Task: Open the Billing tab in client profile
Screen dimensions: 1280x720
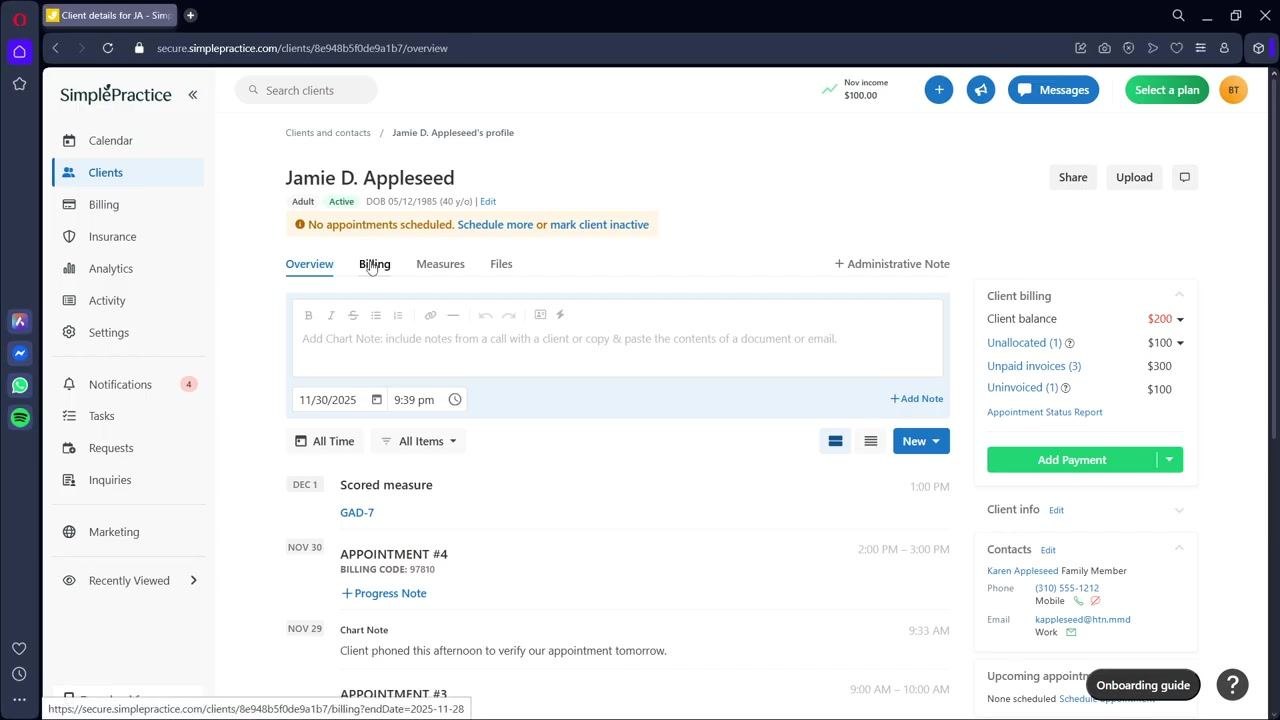Action: 375,264
